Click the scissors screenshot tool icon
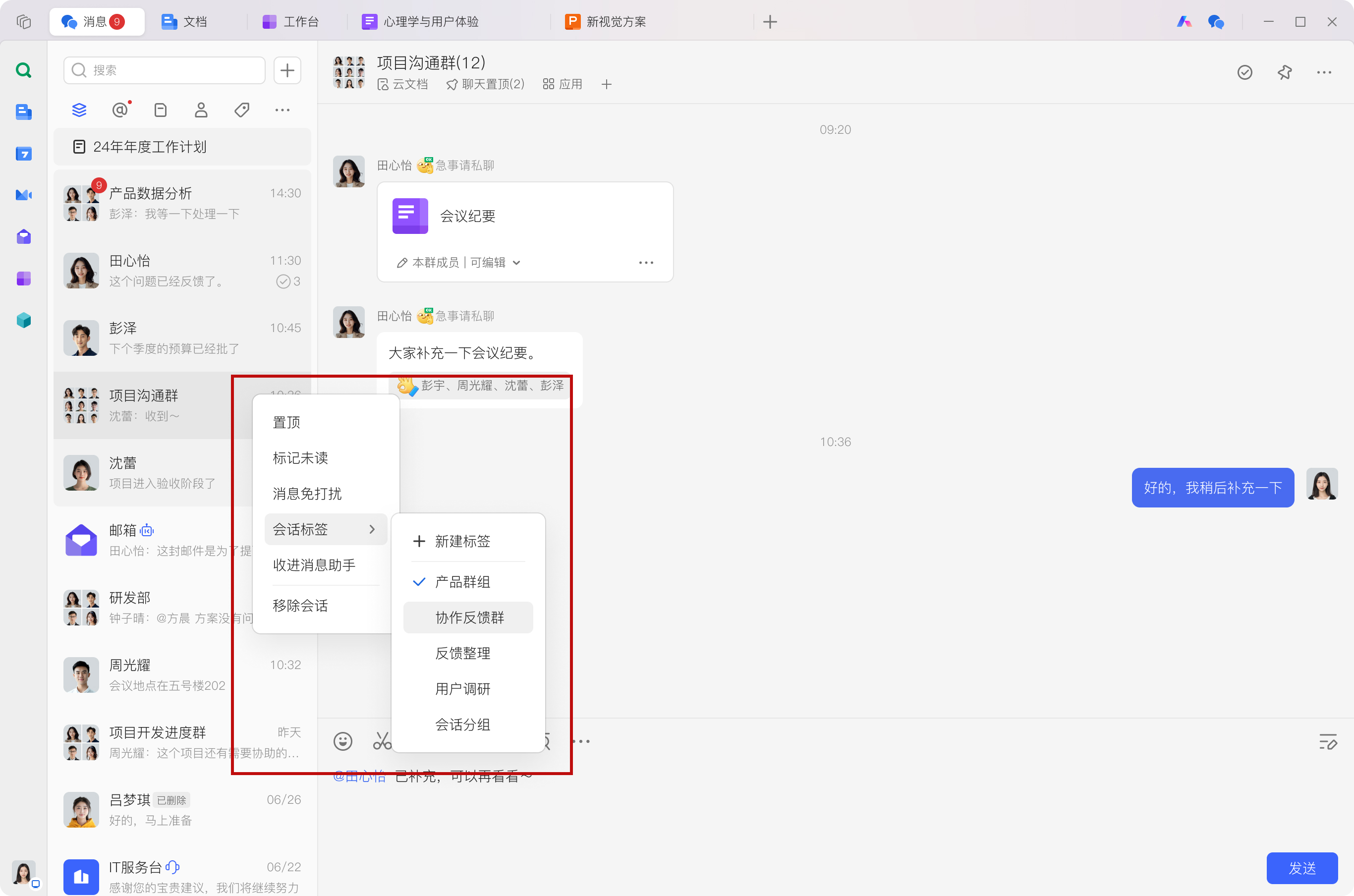Image resolution: width=1354 pixels, height=896 pixels. (382, 741)
